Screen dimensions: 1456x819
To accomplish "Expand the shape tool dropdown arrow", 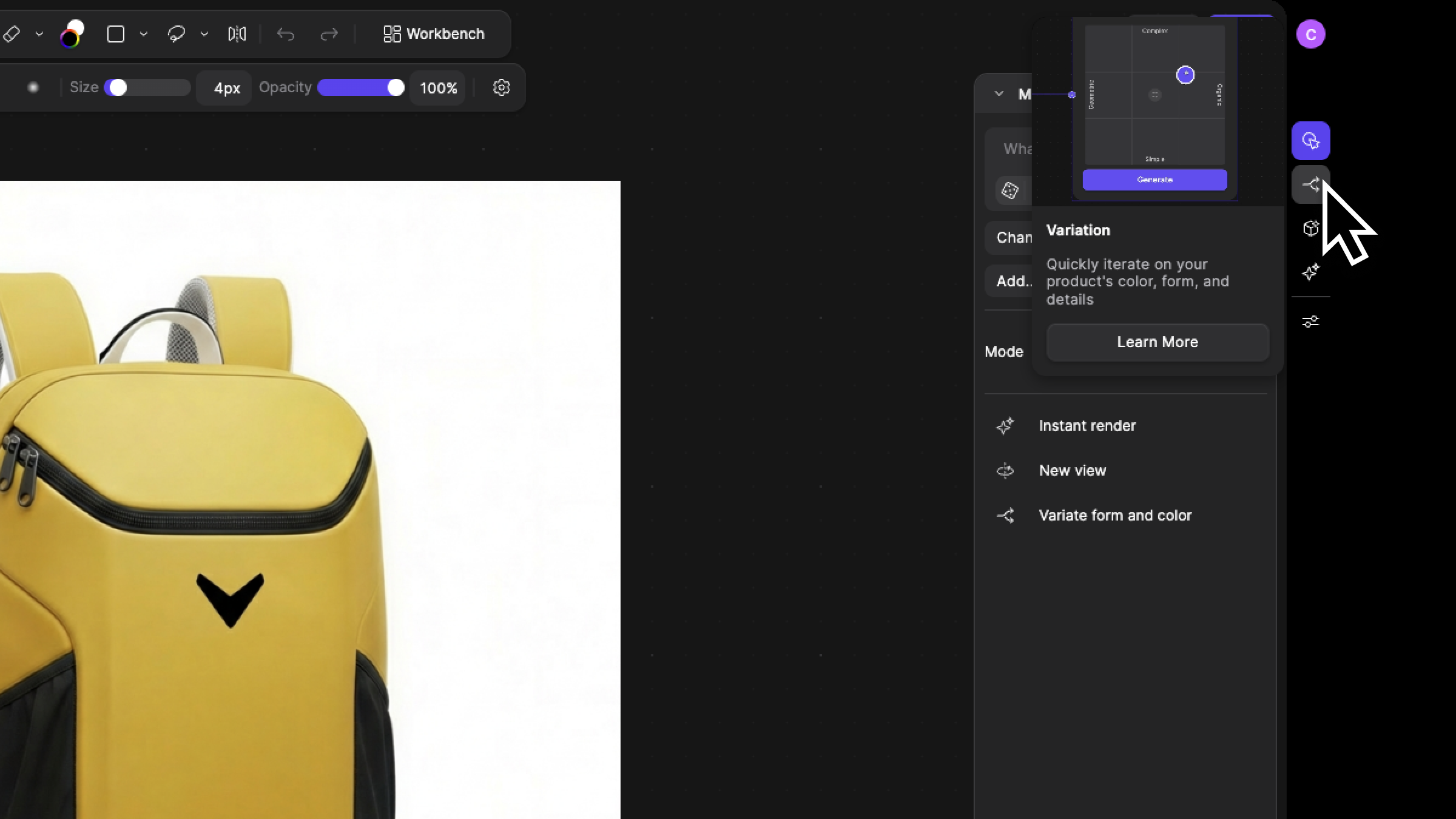I will tap(144, 34).
